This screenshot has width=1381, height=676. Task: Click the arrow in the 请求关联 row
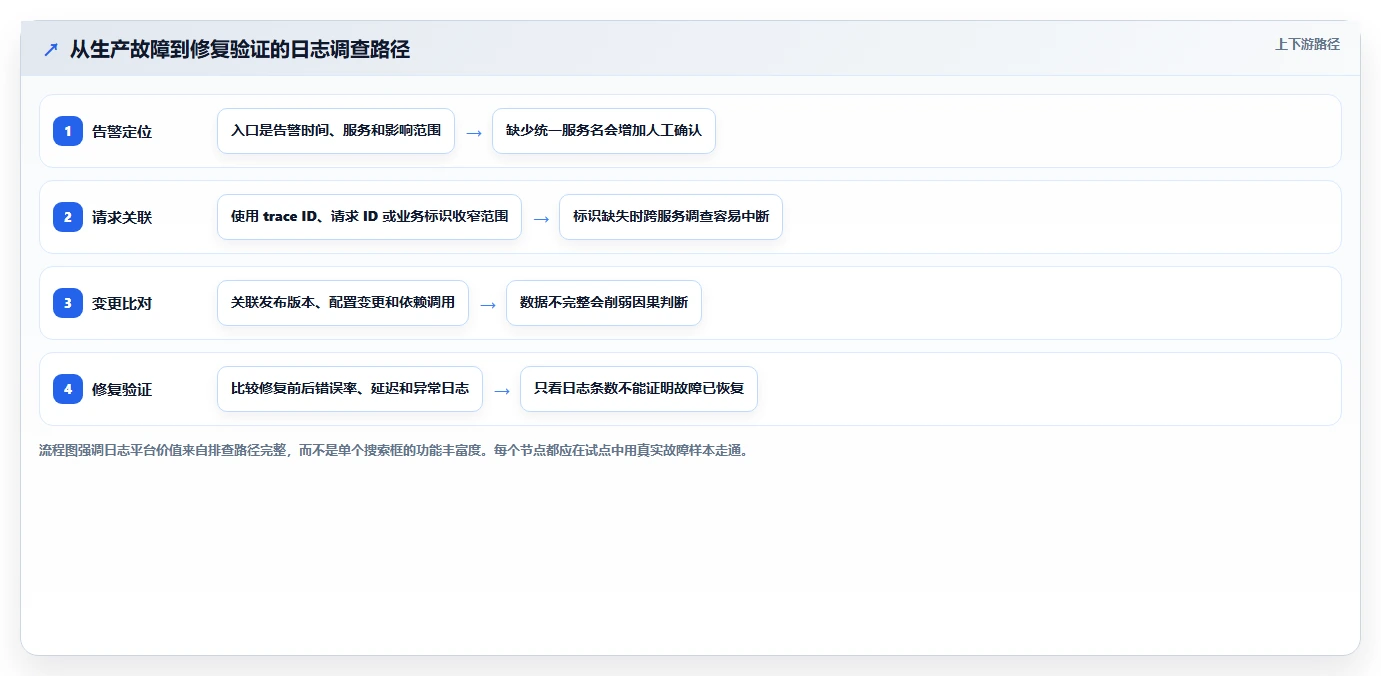click(541, 218)
